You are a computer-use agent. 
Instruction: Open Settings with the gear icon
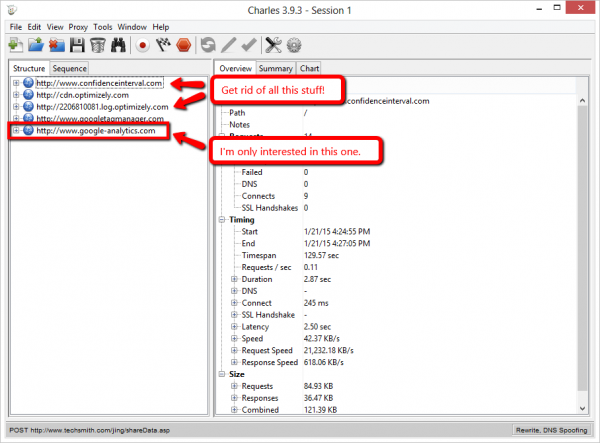pyautogui.click(x=294, y=45)
